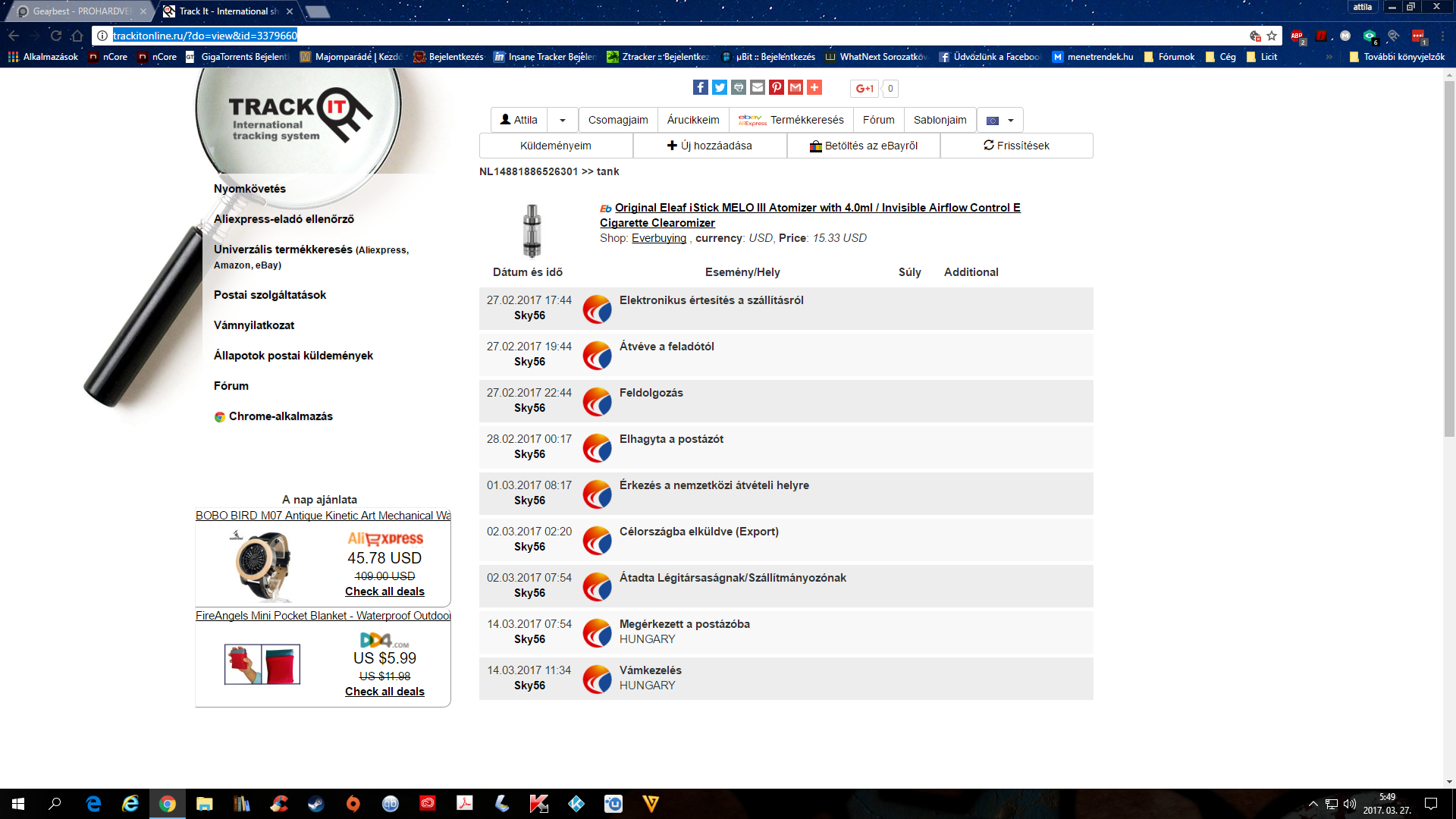This screenshot has width=1456, height=819.
Task: Click Betöltés az eBayről button
Action: click(x=863, y=146)
